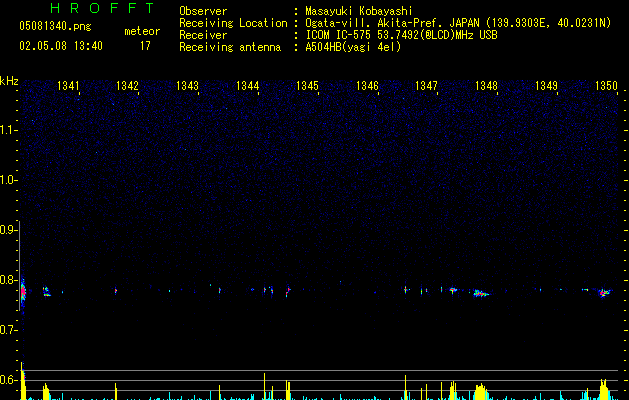This screenshot has width=629, height=400.
Task: Click the date stamp 02.05.08 13:40
Action: [x=61, y=46]
